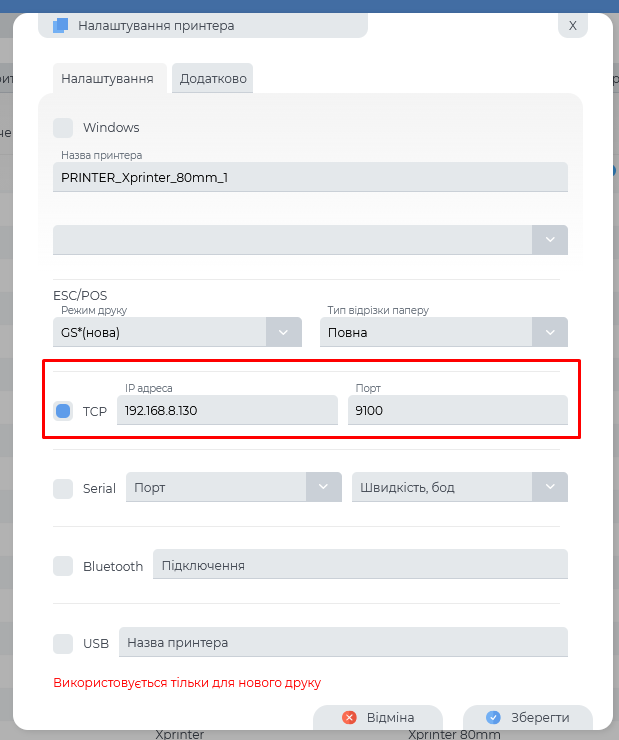
Task: Click the IP адреса field
Action: coord(227,410)
